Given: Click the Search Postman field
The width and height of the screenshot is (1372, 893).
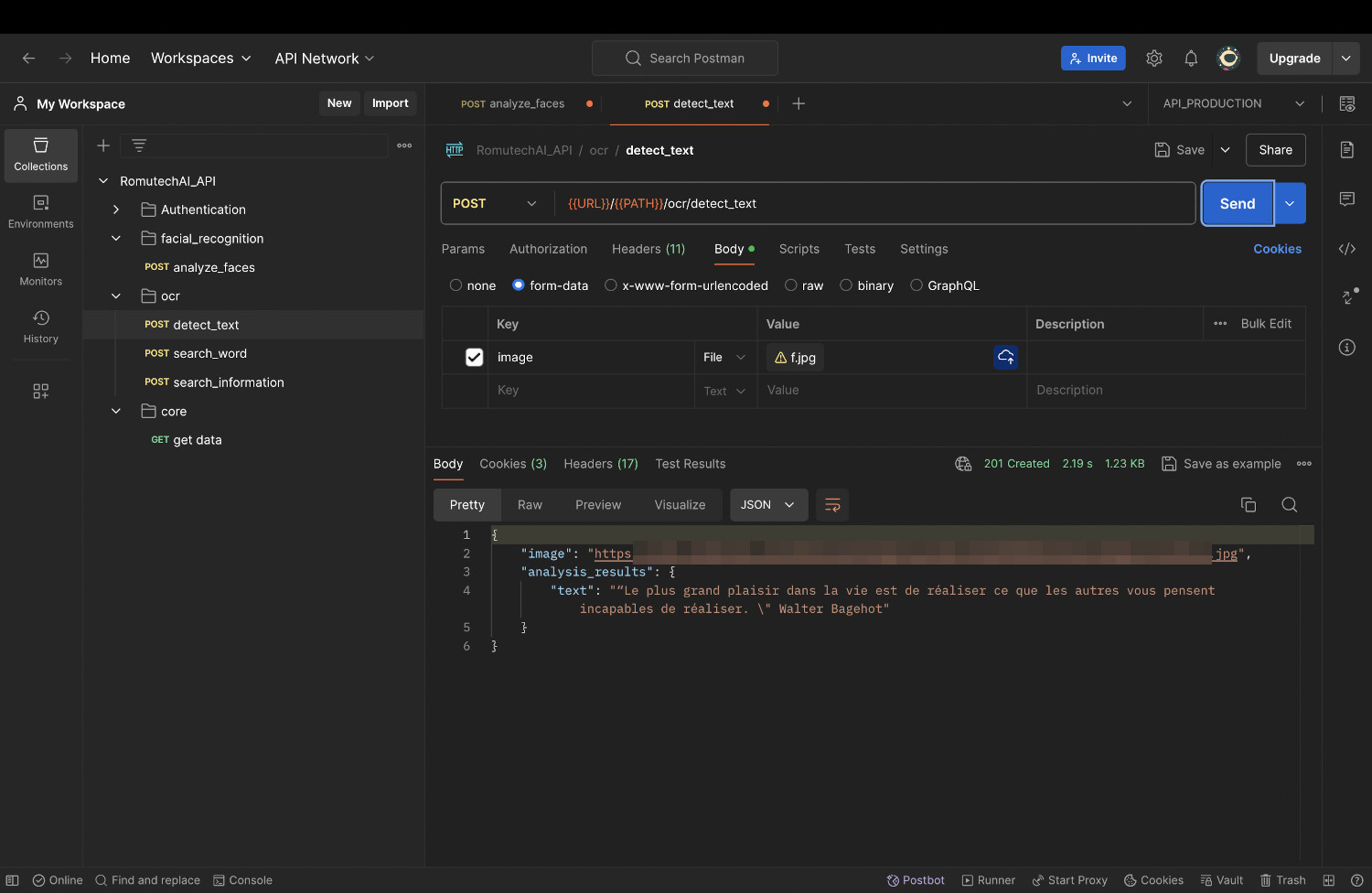Looking at the screenshot, I should [x=685, y=59].
